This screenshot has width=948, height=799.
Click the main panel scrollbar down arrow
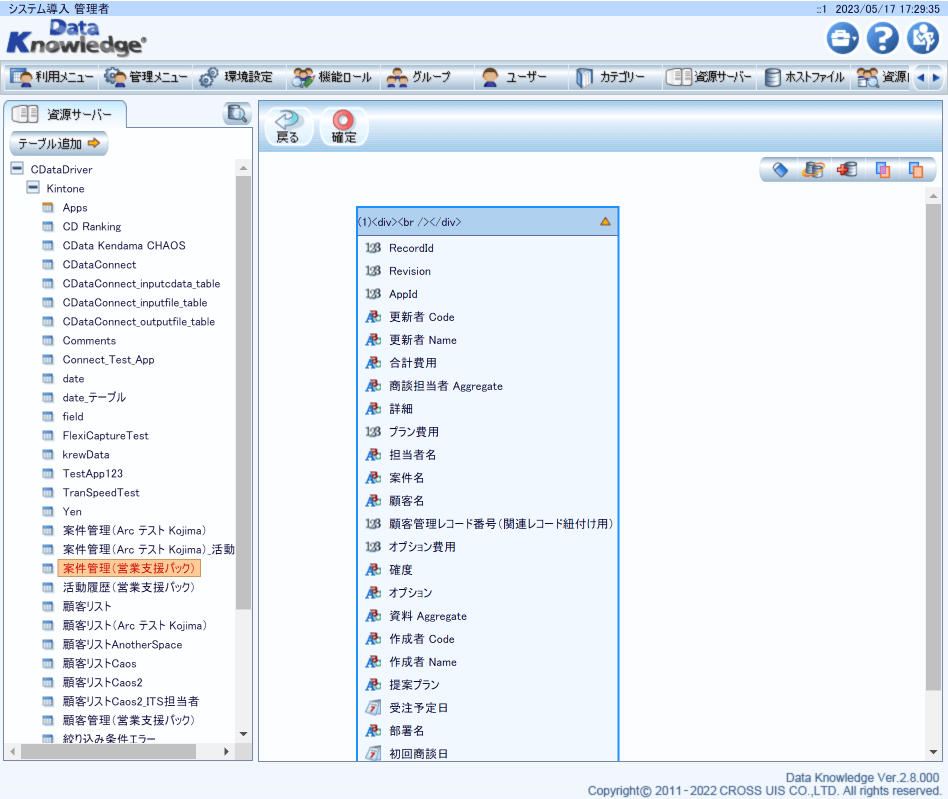click(933, 752)
